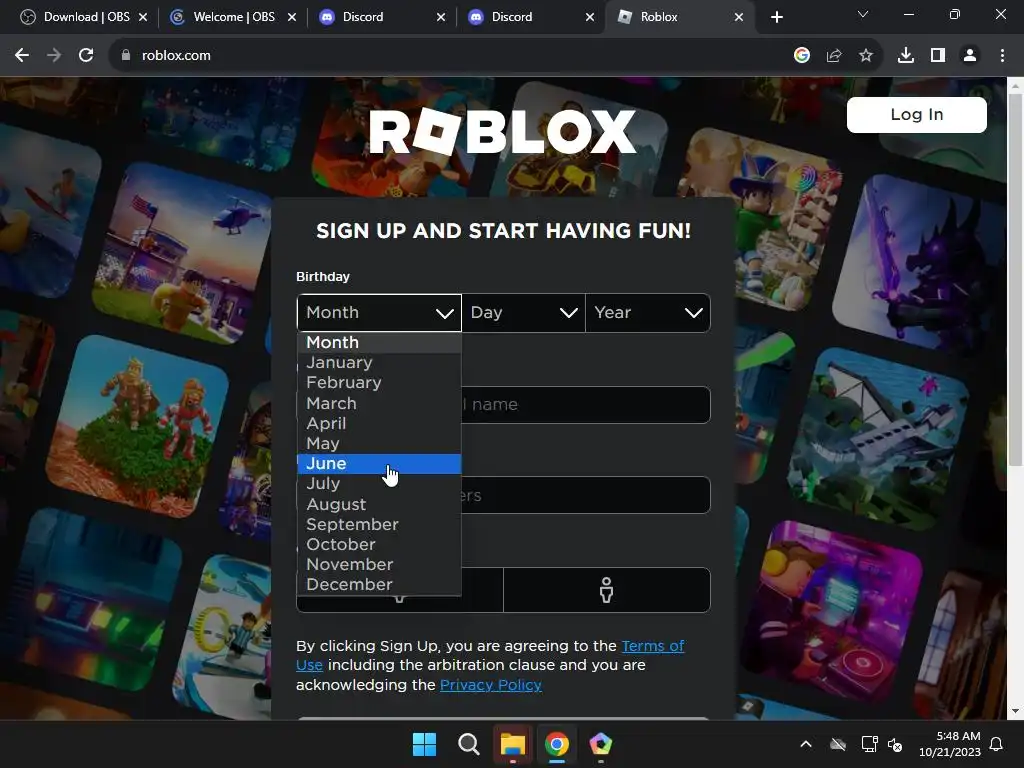Viewport: 1024px width, 768px height.
Task: Open the Day birthday dropdown
Action: pos(523,313)
